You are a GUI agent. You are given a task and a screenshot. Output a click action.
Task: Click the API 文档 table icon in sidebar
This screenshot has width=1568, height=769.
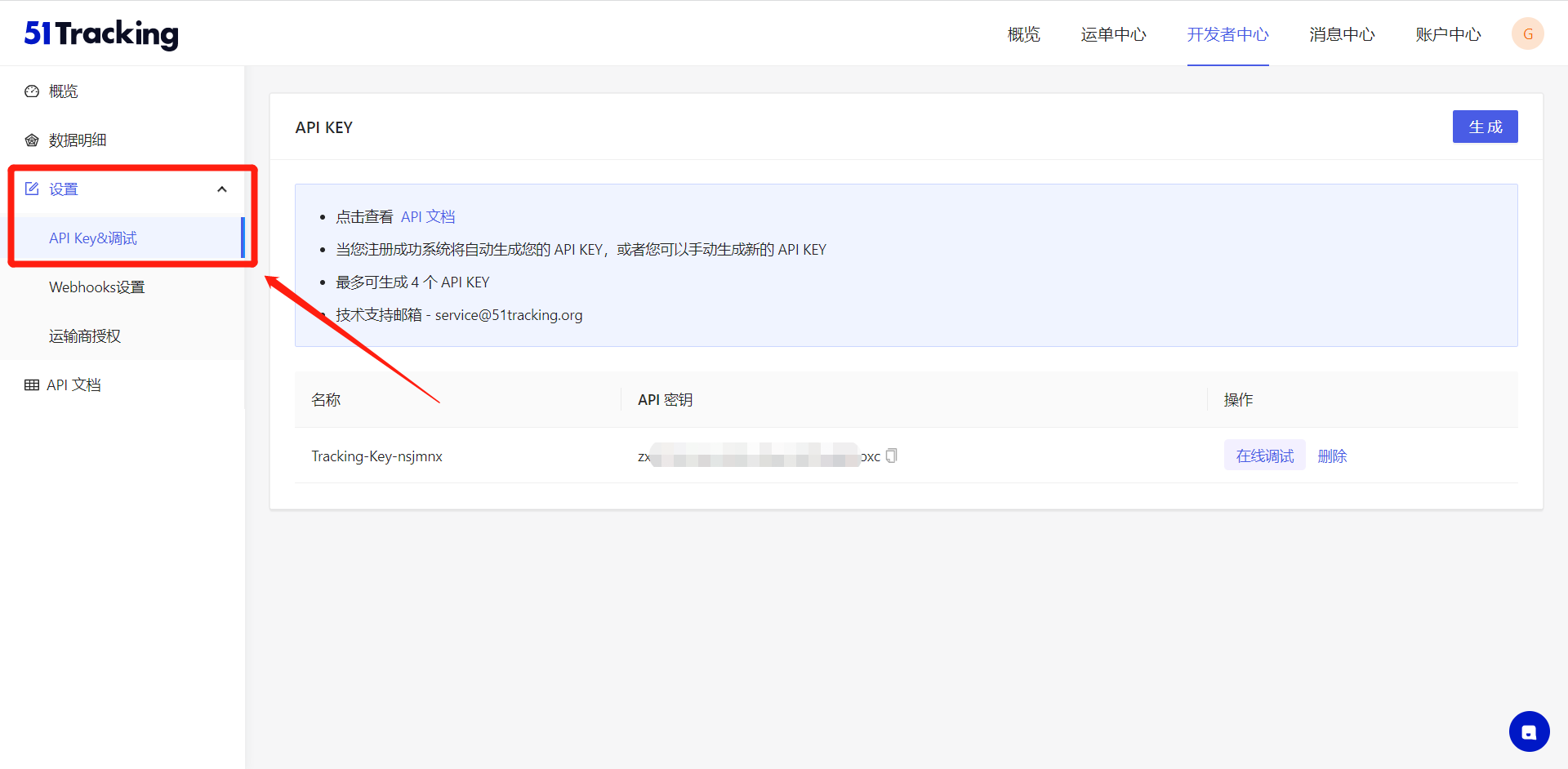pos(32,385)
